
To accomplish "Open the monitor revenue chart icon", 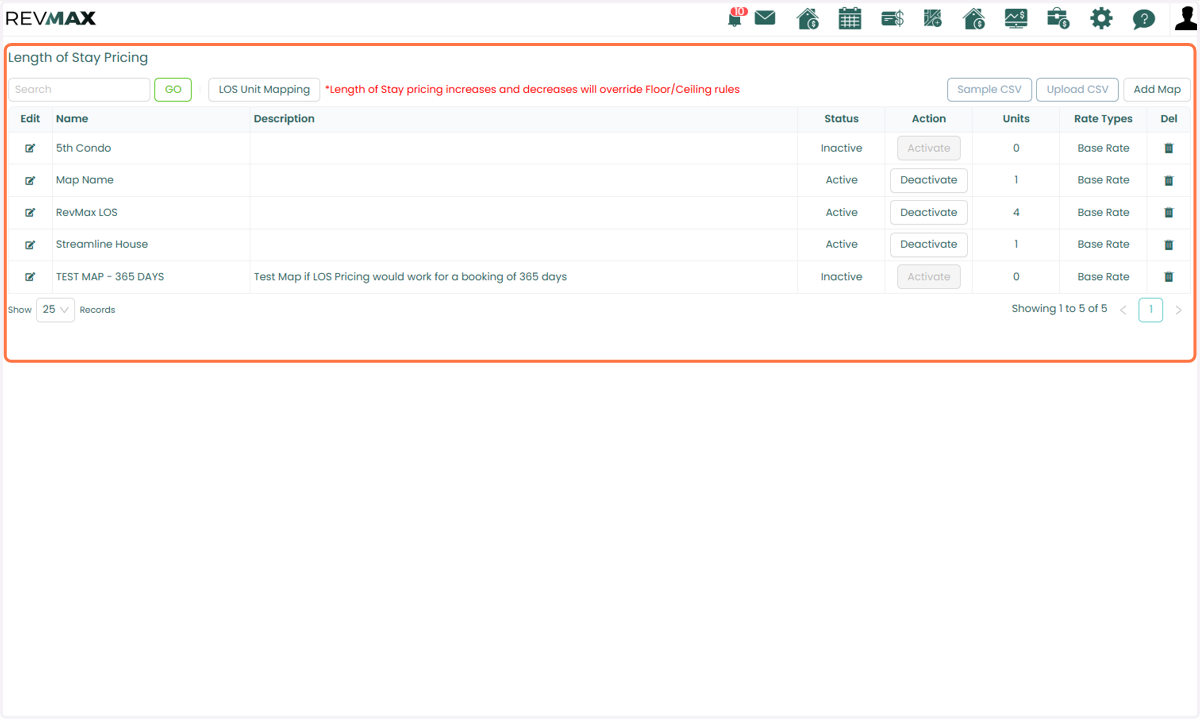I will (1016, 18).
